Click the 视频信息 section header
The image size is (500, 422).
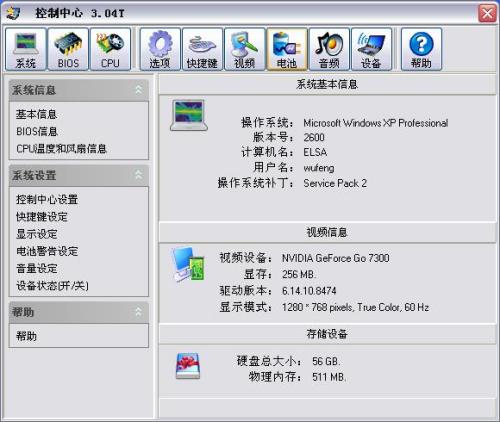click(327, 232)
